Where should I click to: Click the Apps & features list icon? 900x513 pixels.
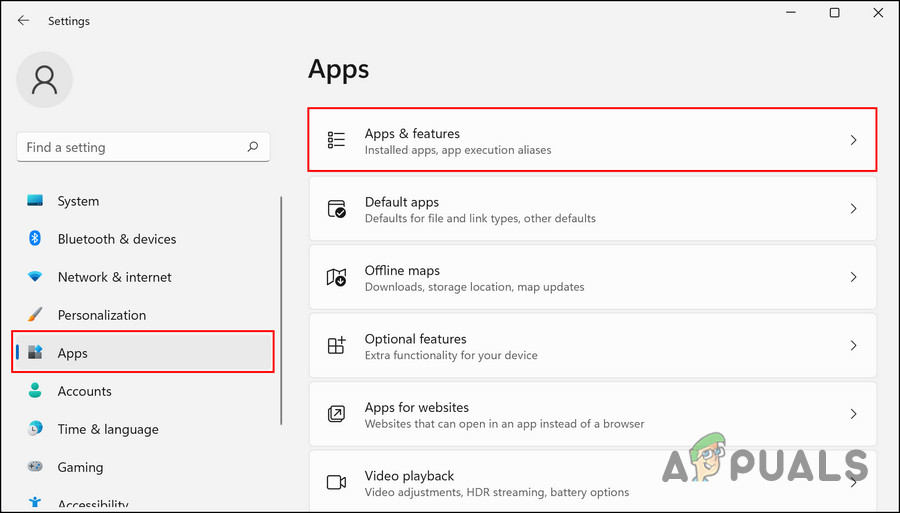click(x=336, y=140)
